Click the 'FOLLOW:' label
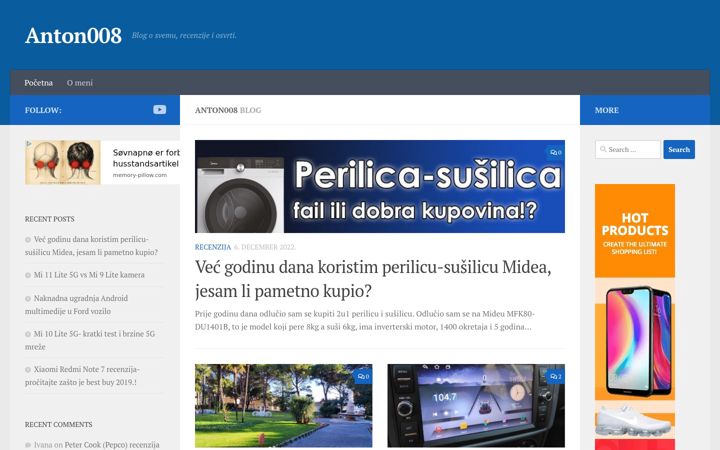The image size is (720, 450). coord(43,110)
